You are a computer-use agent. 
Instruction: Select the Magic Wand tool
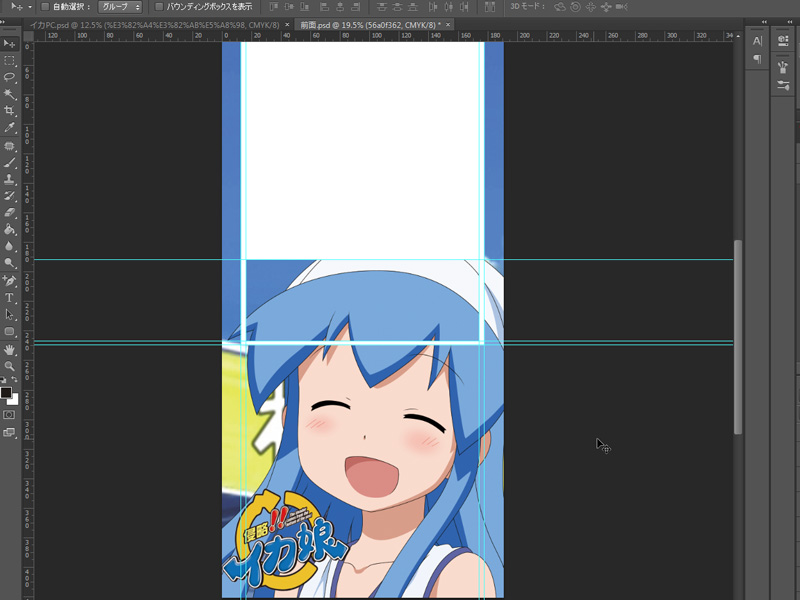click(x=9, y=94)
